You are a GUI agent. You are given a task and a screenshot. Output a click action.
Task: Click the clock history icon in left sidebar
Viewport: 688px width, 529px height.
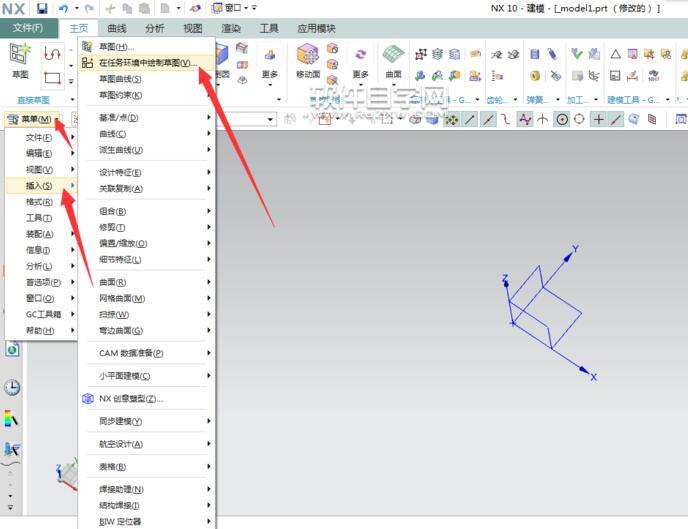click(12, 387)
